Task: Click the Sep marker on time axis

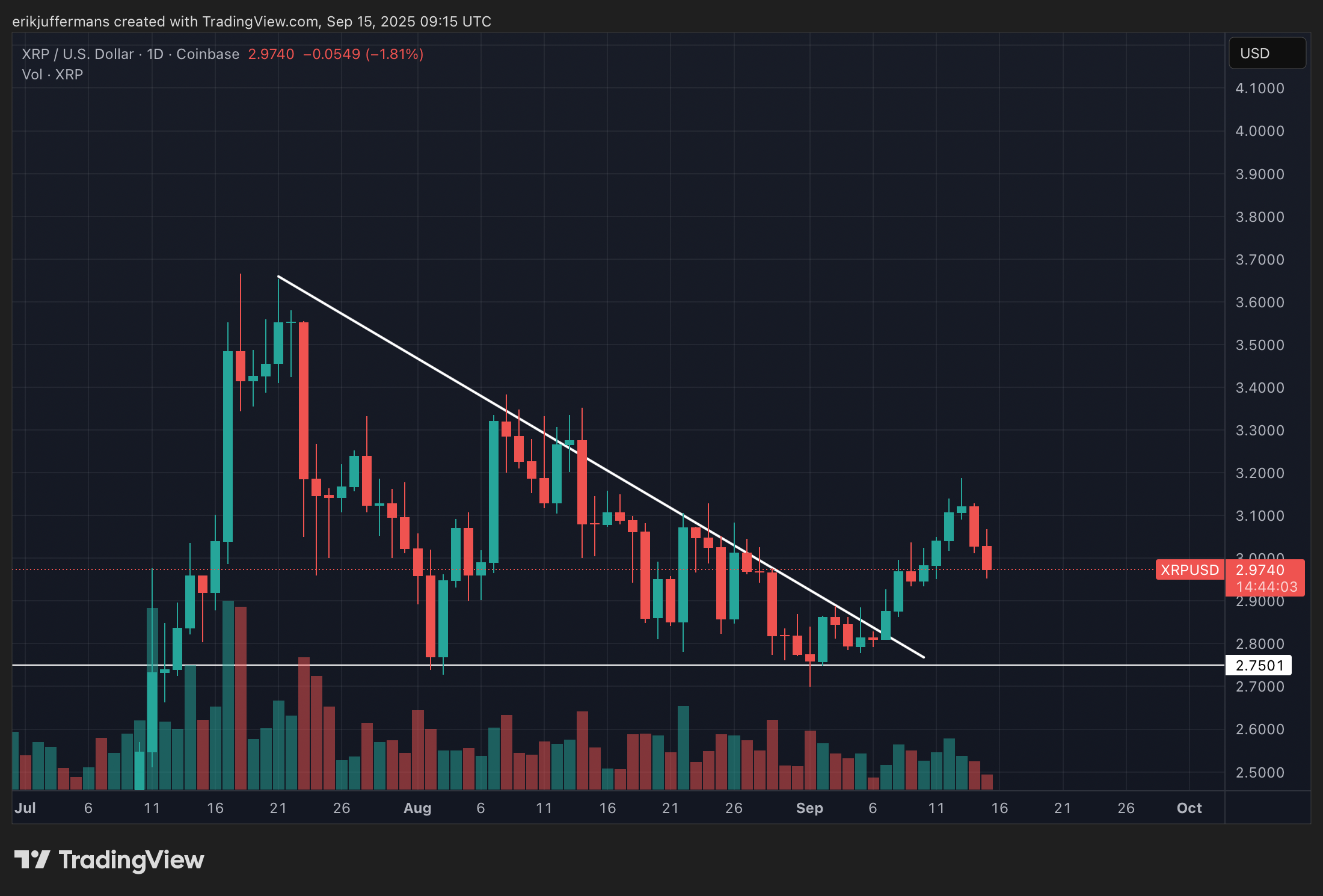Action: [809, 808]
